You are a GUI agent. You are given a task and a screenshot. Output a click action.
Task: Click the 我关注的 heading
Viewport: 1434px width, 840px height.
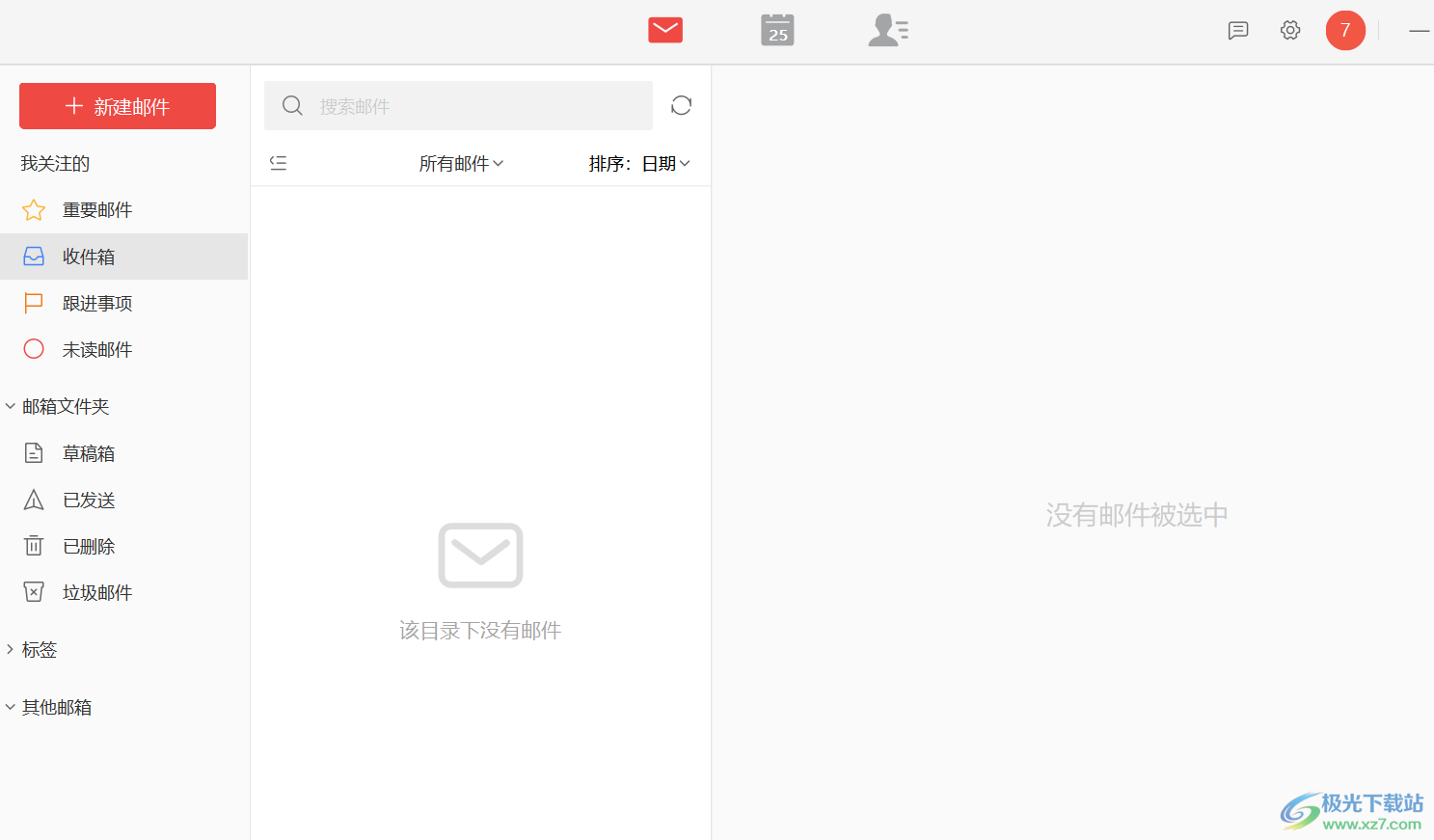point(55,164)
